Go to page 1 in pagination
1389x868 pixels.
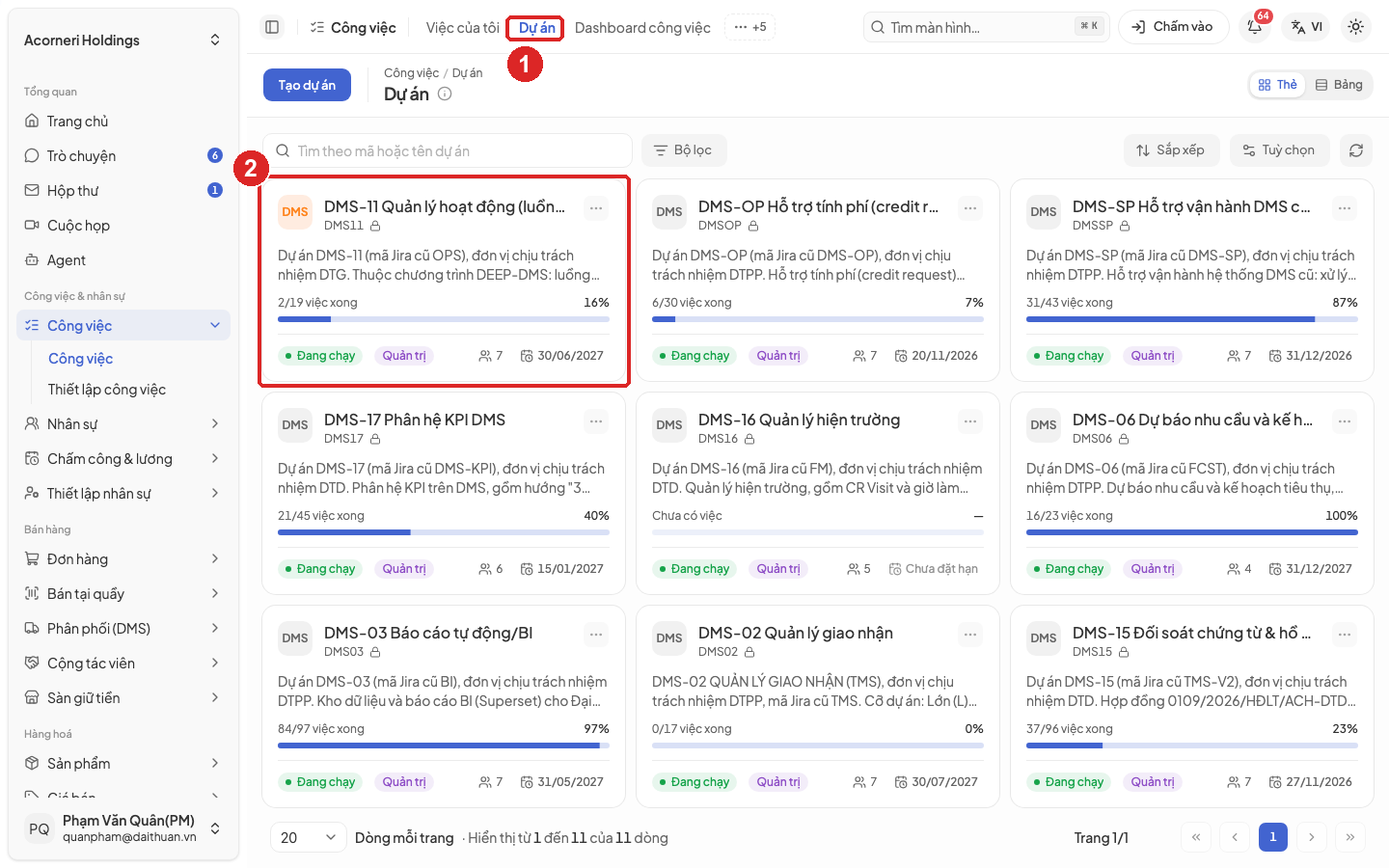point(1272,837)
